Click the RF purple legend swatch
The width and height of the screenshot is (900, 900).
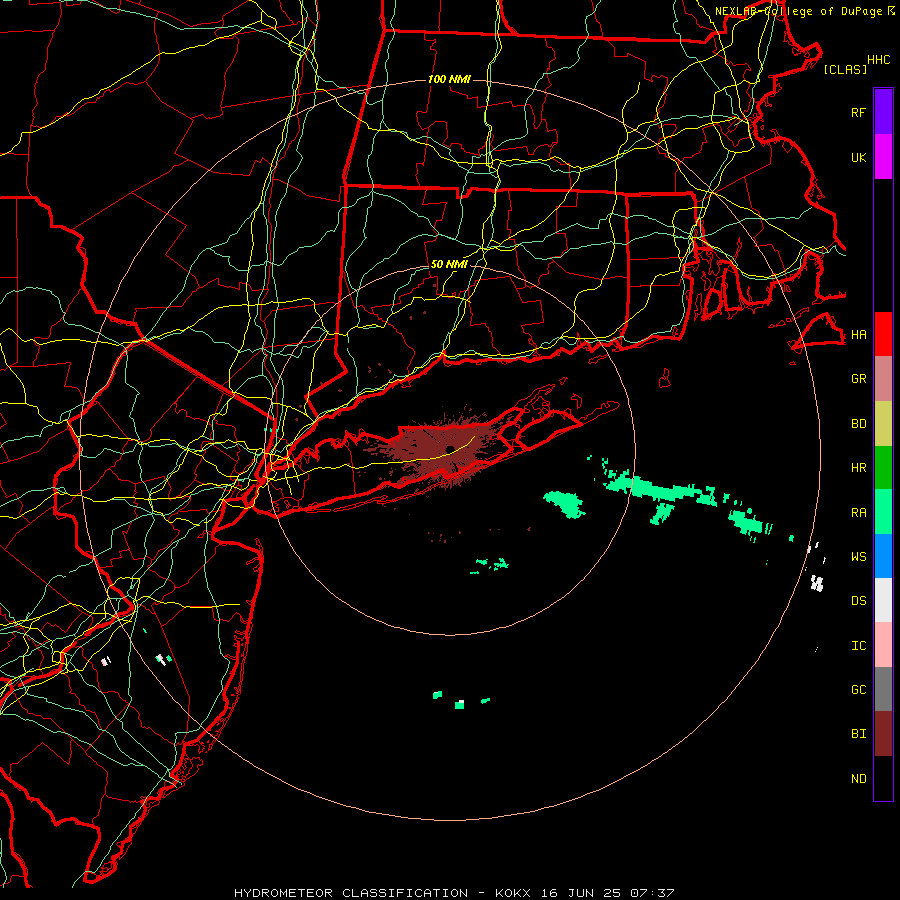(883, 112)
